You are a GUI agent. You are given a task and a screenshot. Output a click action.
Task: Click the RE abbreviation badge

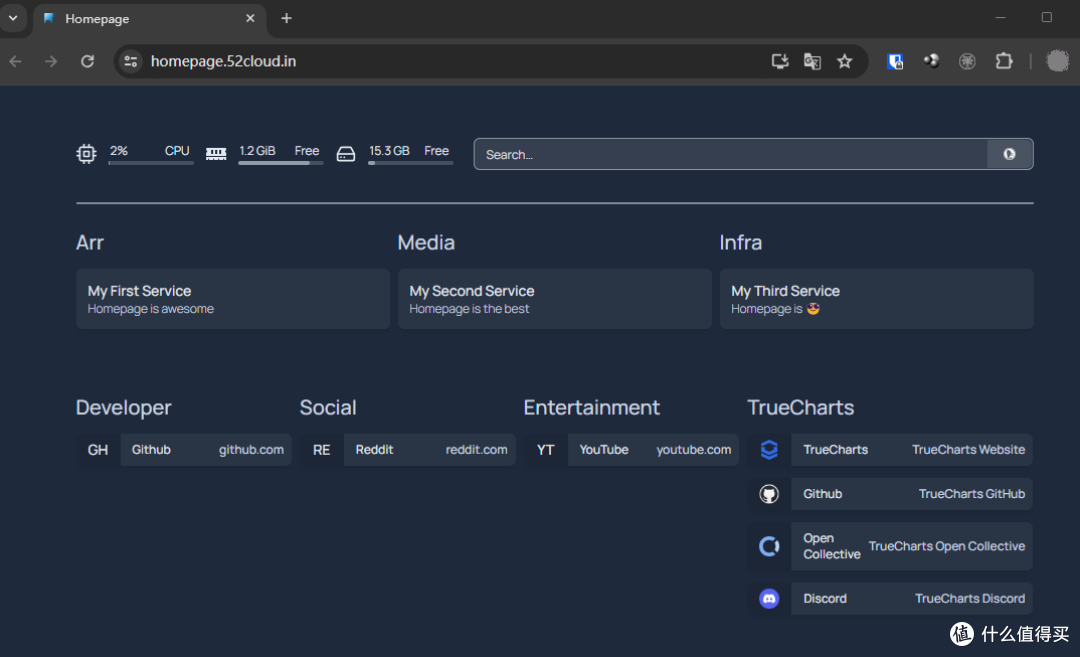tap(322, 450)
